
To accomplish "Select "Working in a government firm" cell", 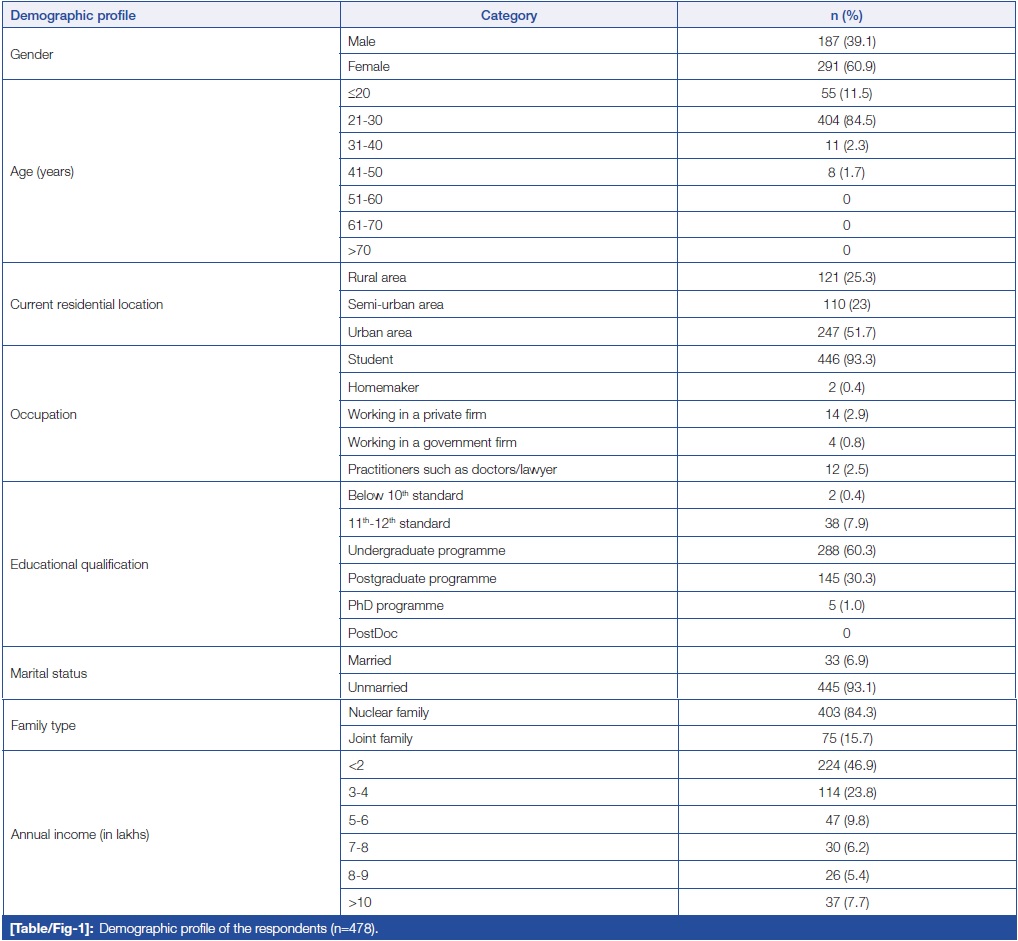I will tap(432, 442).
